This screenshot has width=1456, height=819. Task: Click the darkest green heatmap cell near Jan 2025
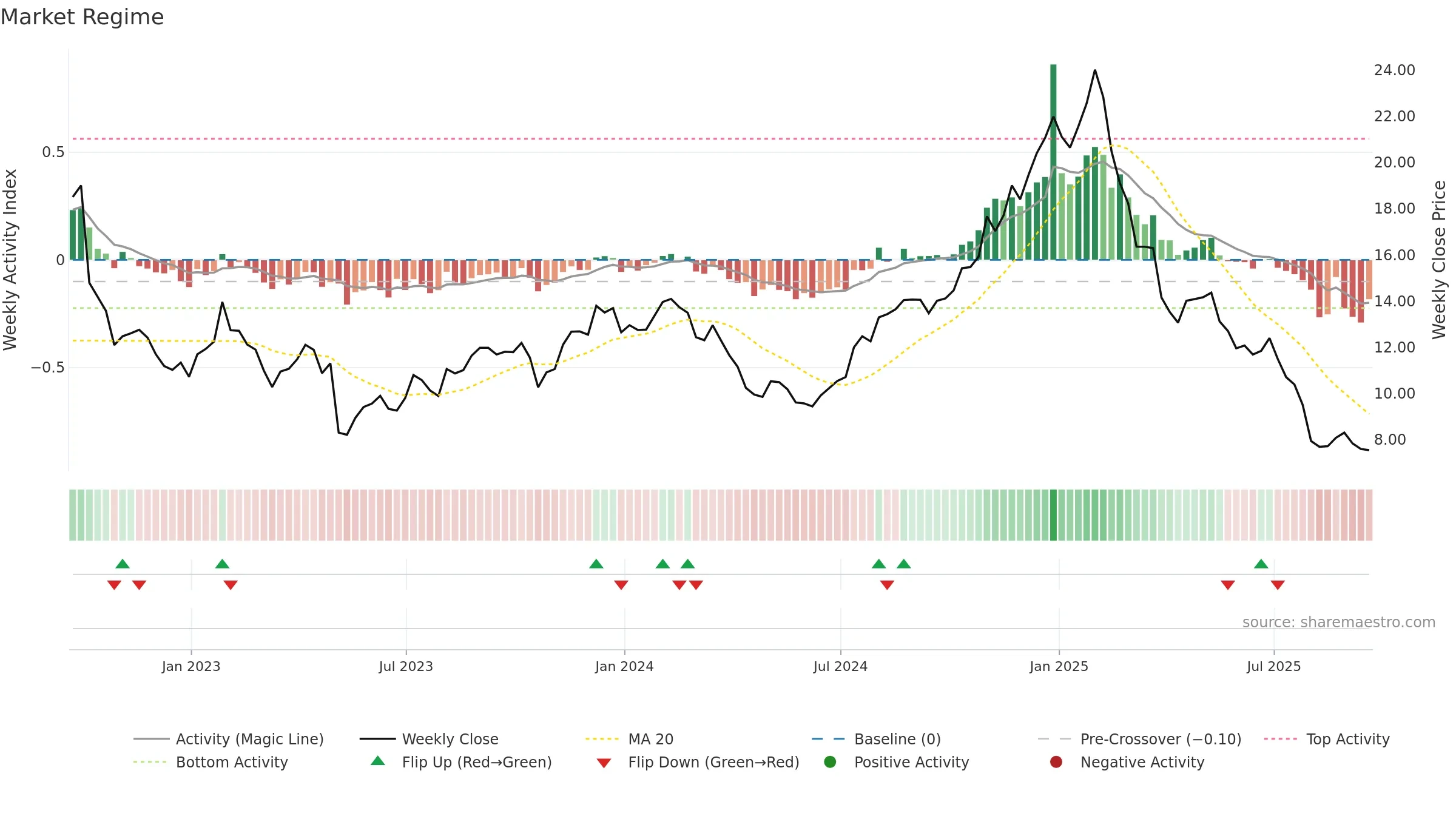point(1053,514)
